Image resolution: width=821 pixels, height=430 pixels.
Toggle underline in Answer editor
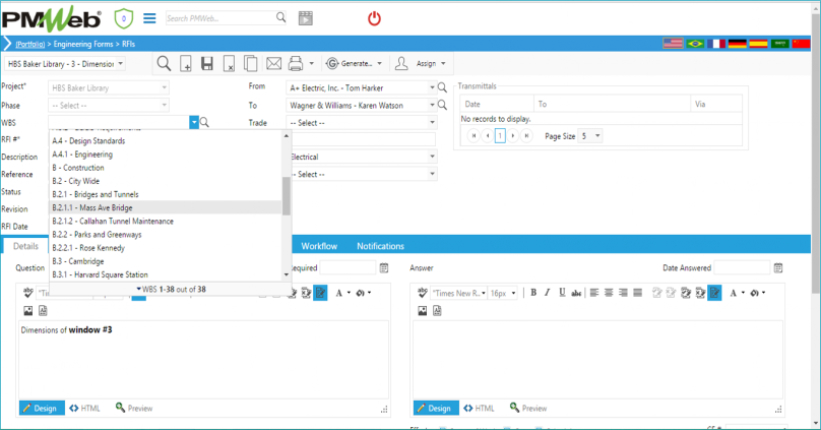(x=562, y=293)
